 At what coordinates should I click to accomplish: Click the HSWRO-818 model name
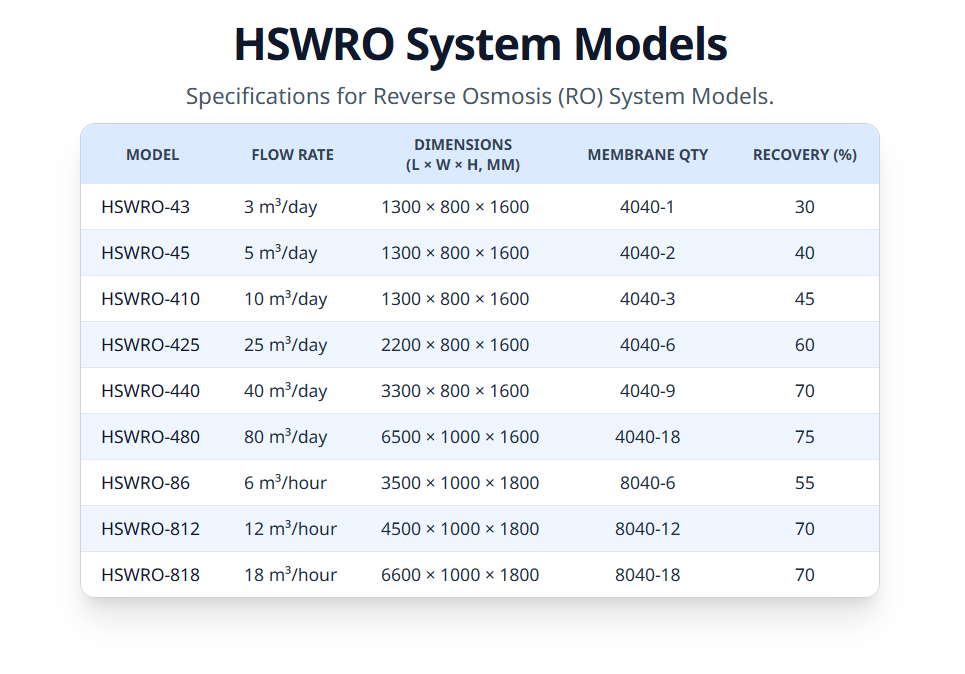coord(150,575)
